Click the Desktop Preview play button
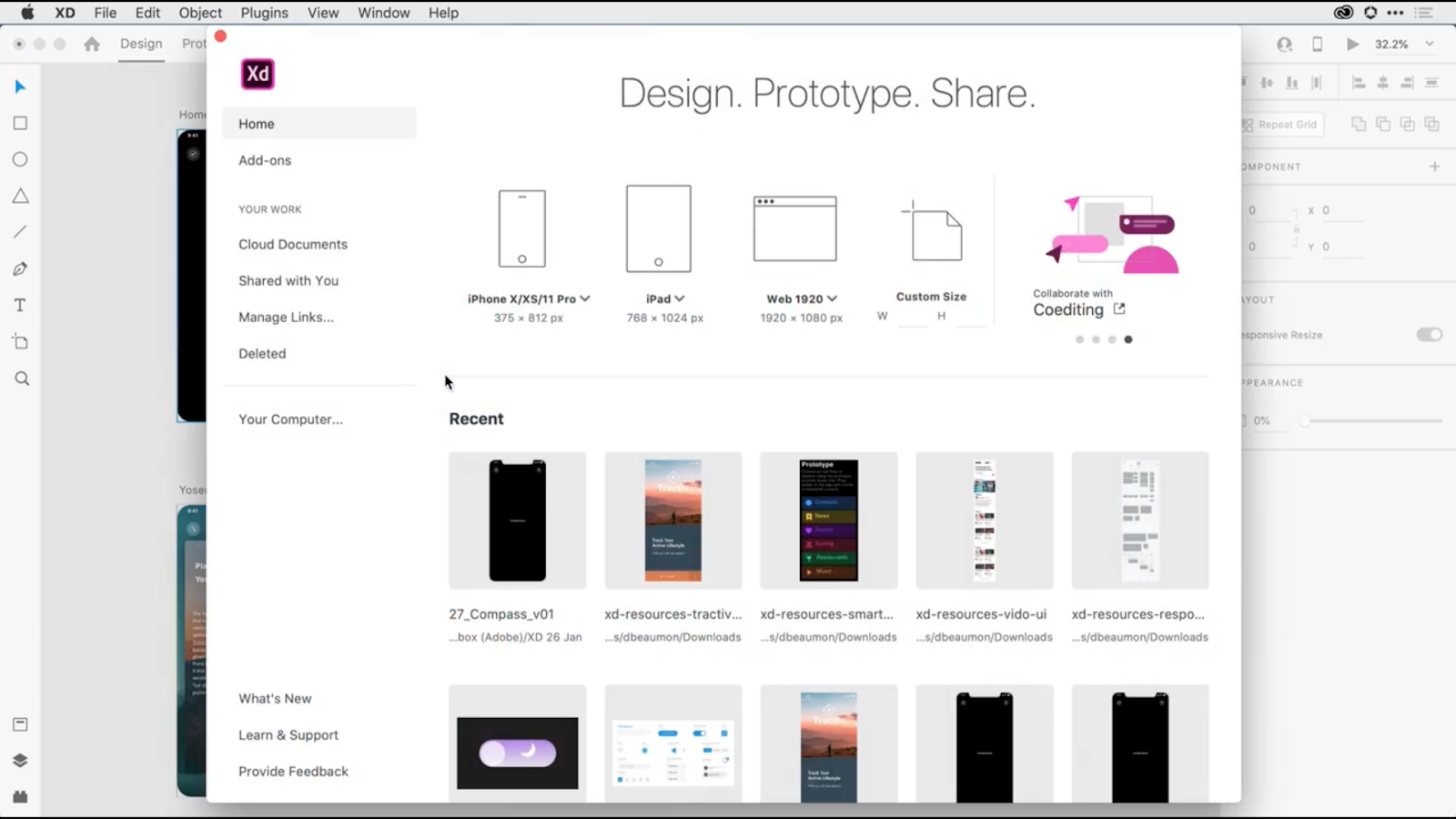The image size is (1456, 819). pyautogui.click(x=1352, y=44)
